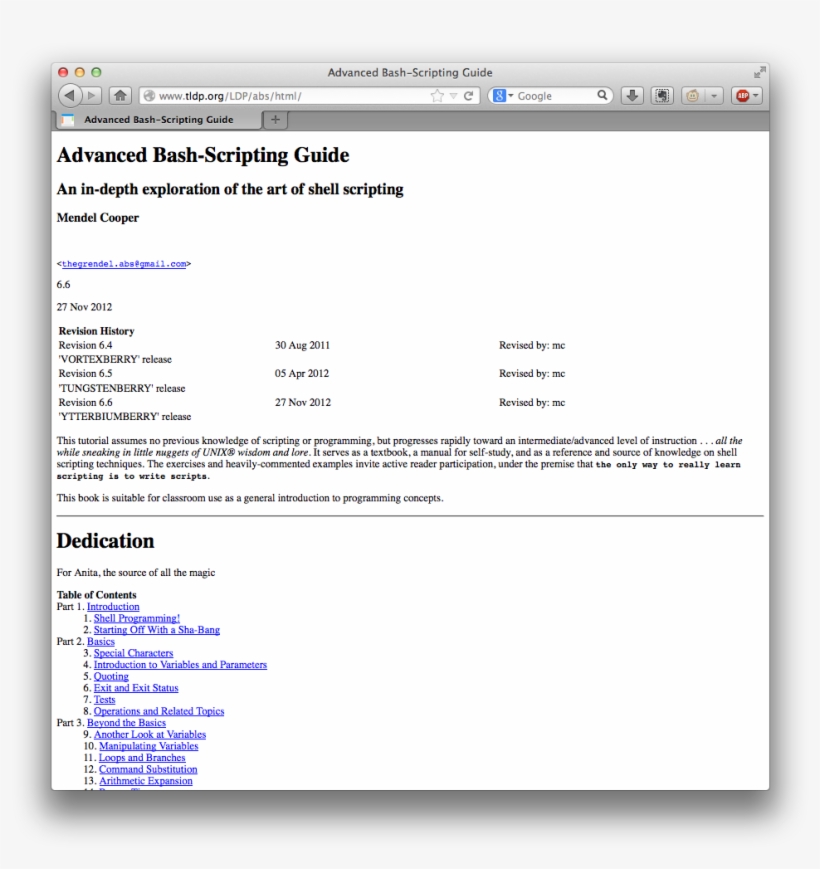Email the author via thegrendel.abs@gmail.com link

tap(125, 264)
